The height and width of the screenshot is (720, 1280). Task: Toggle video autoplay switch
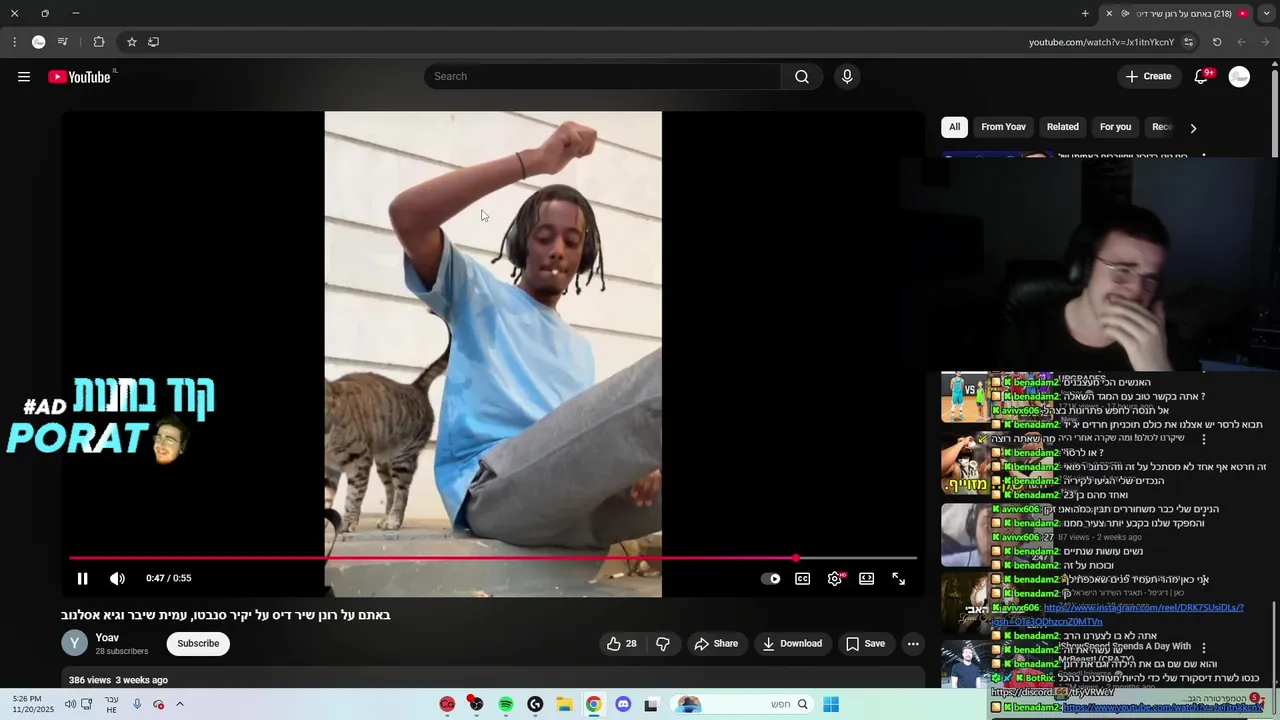click(770, 578)
